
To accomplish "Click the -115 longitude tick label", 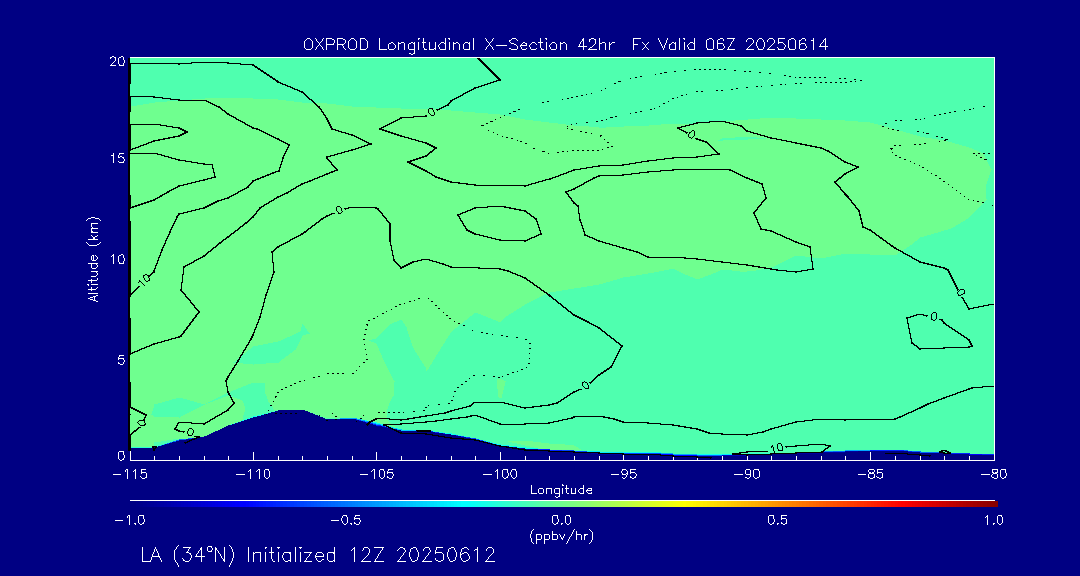I will tap(129, 475).
